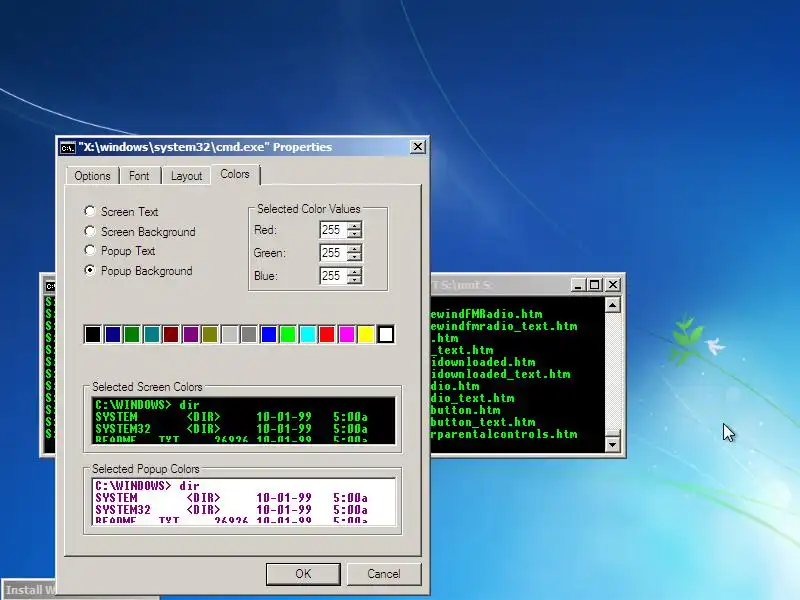Select the Popup Background radio button
This screenshot has width=800, height=600.
(x=90, y=270)
